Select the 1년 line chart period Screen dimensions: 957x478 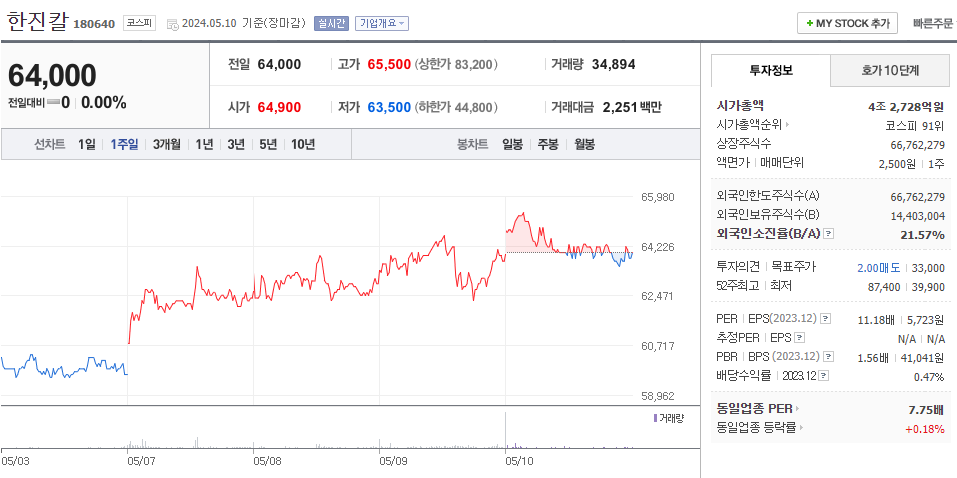(x=204, y=145)
